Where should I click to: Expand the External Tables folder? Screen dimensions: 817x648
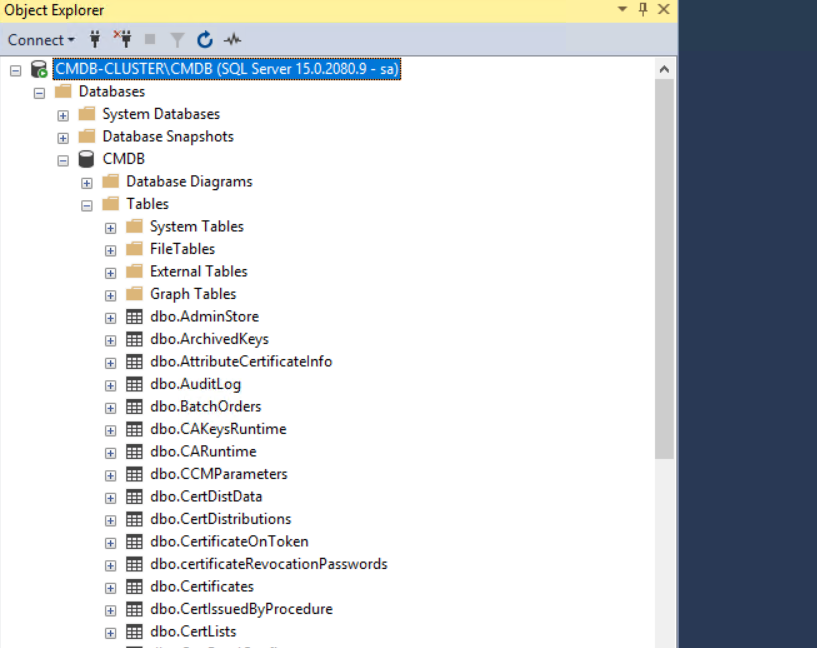click(110, 273)
